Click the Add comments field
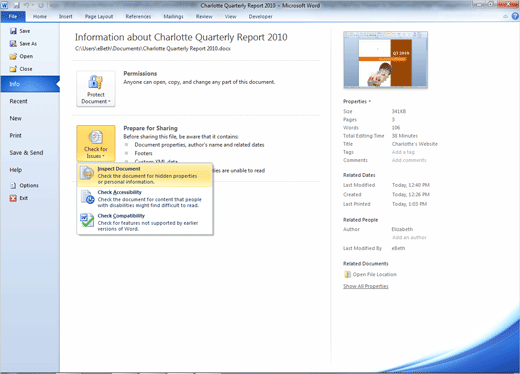 tap(409, 160)
